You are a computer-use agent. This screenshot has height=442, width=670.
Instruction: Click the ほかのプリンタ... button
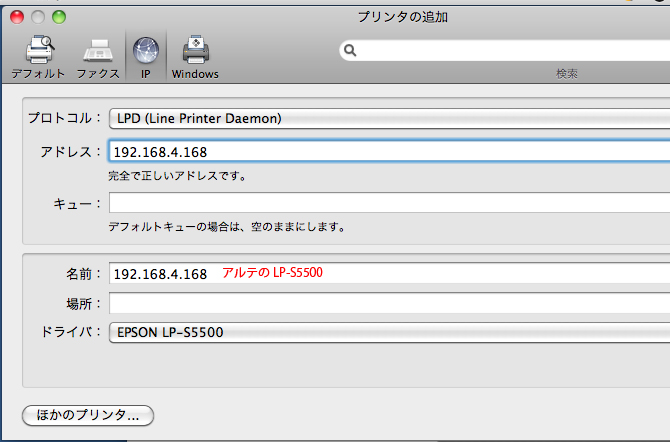point(88,415)
